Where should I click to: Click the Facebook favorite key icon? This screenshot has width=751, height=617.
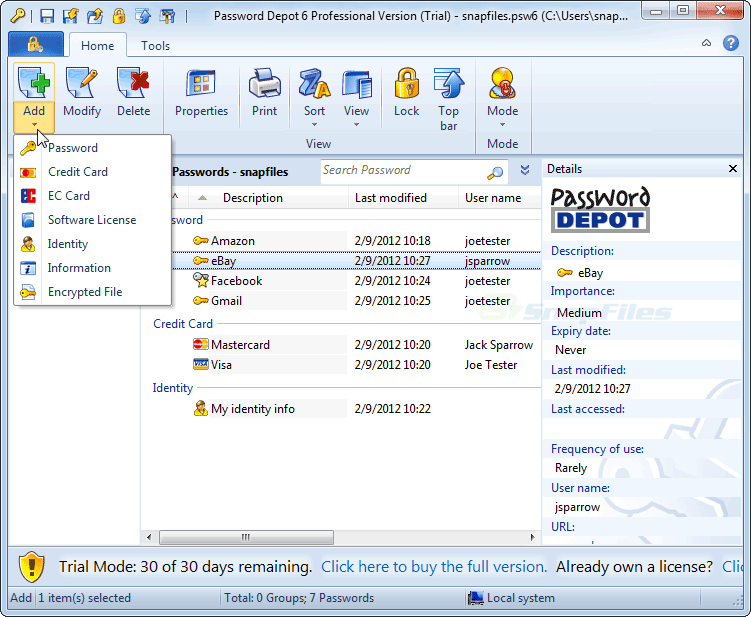pyautogui.click(x=201, y=280)
